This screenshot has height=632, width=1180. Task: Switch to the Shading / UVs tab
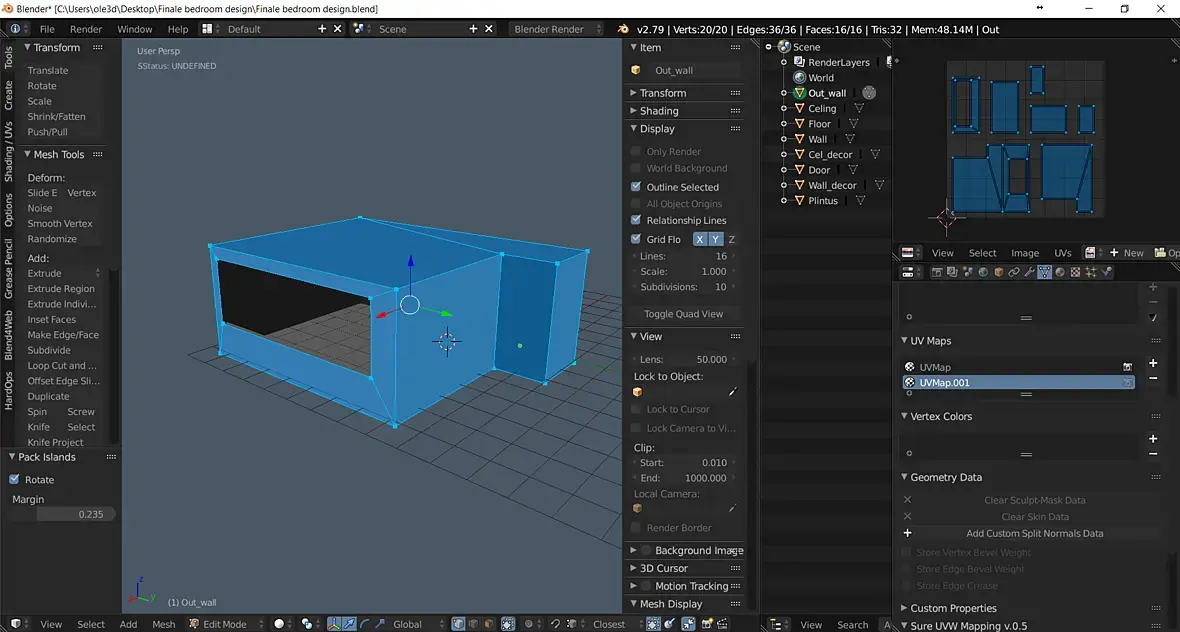[x=8, y=152]
